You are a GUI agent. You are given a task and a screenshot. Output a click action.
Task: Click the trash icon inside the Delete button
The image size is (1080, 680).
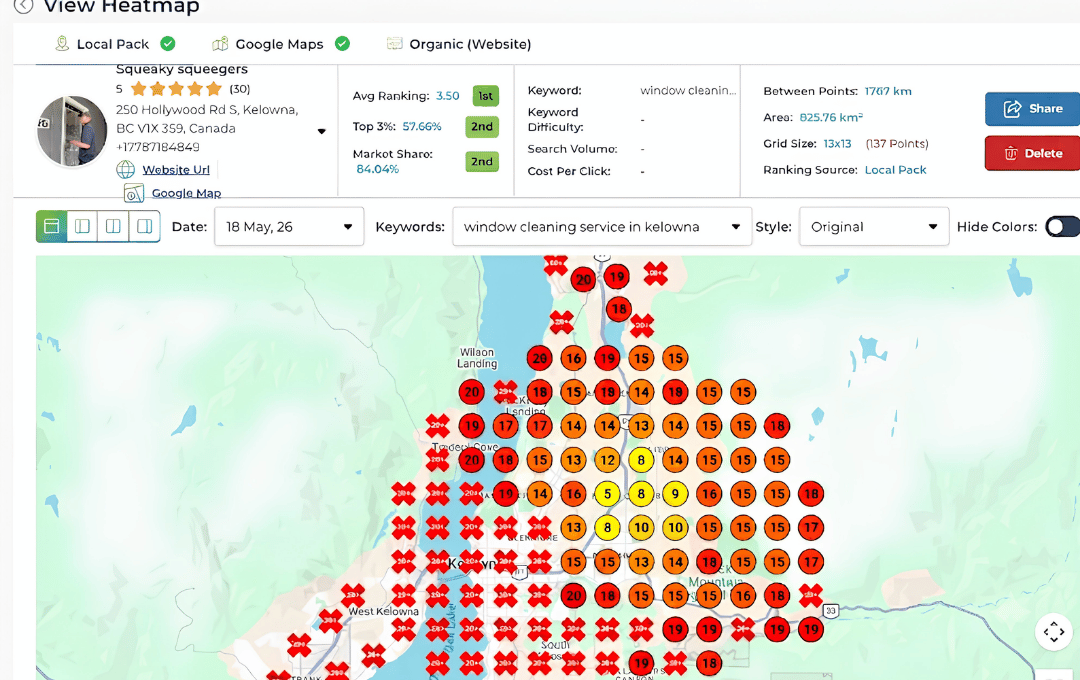pos(1010,153)
